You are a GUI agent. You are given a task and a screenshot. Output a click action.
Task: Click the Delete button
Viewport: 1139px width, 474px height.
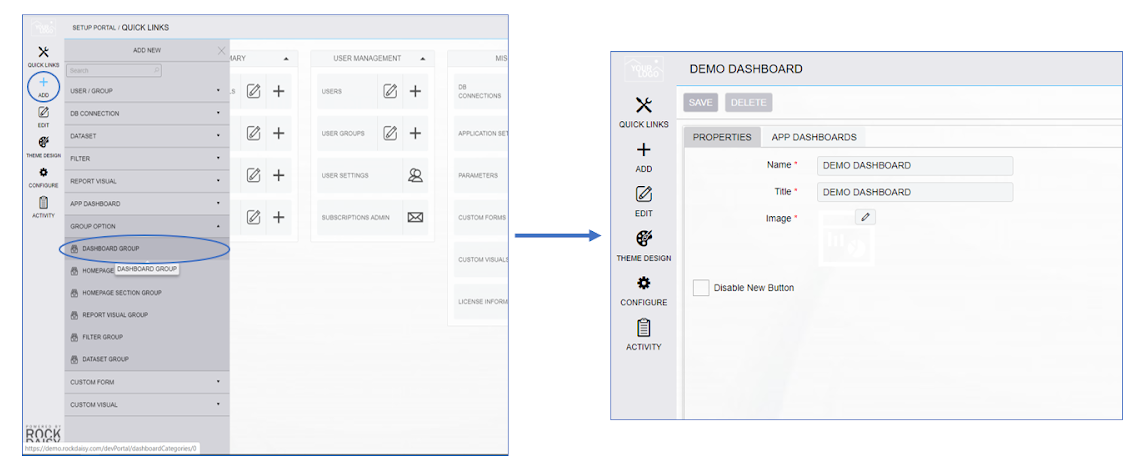point(748,102)
